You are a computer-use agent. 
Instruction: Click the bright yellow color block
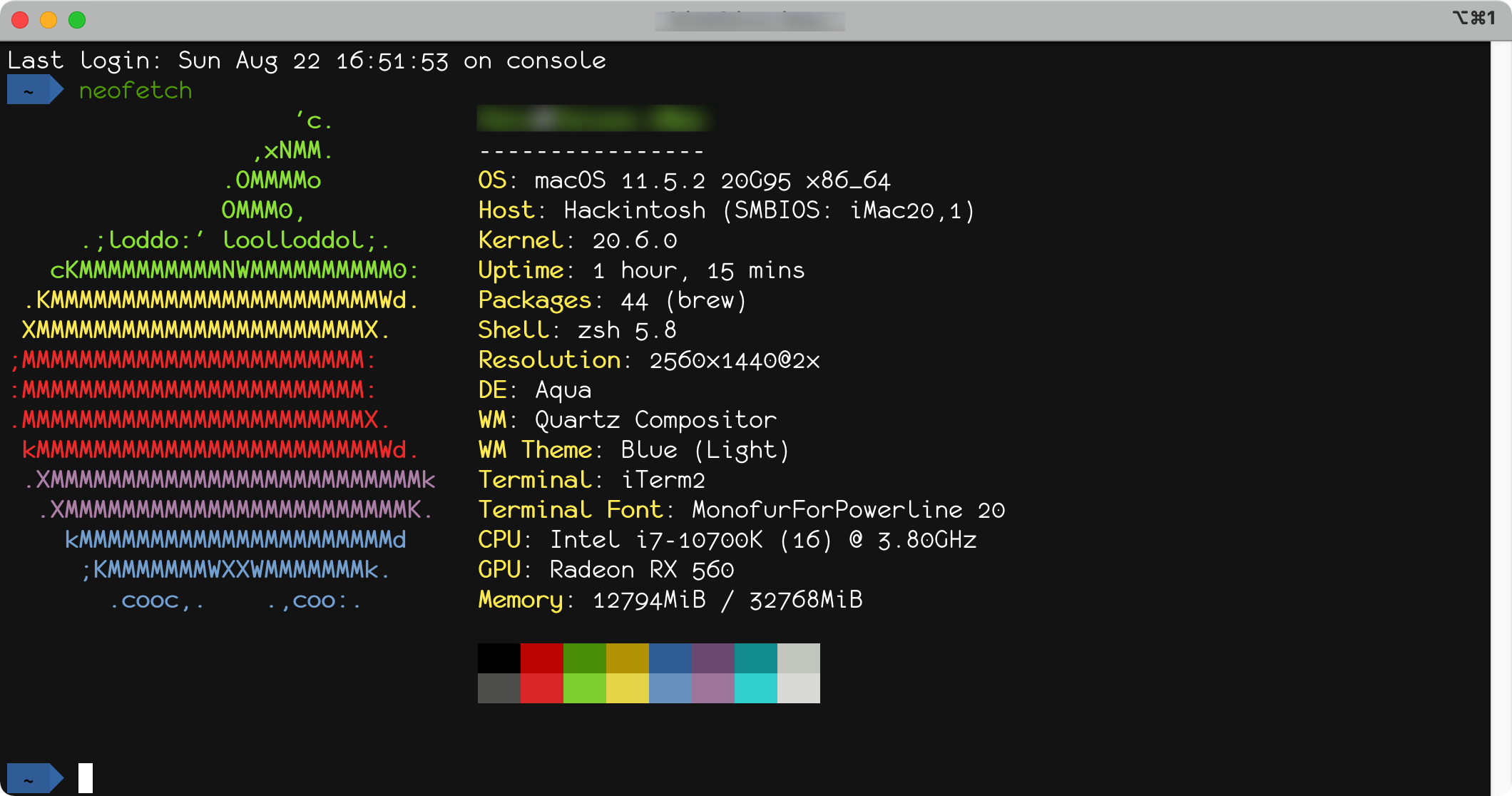628,688
